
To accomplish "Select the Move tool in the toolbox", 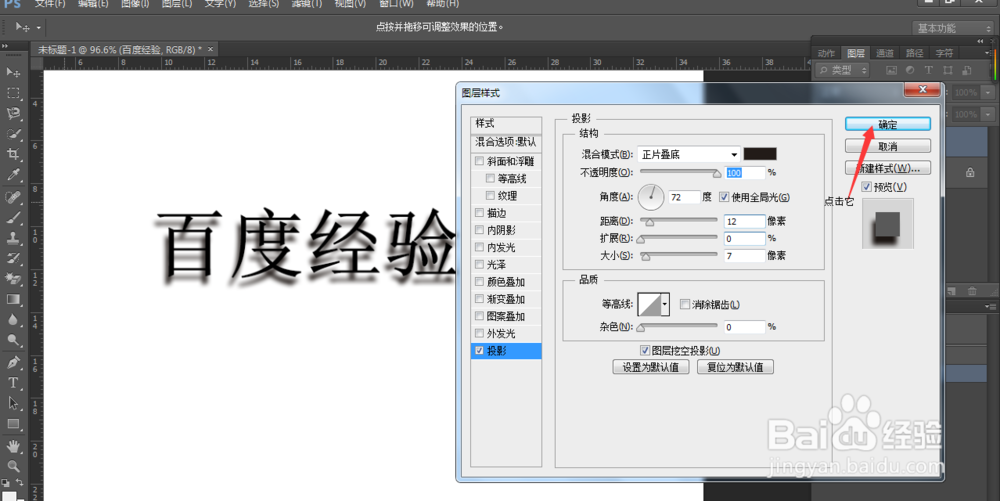I will (x=13, y=72).
